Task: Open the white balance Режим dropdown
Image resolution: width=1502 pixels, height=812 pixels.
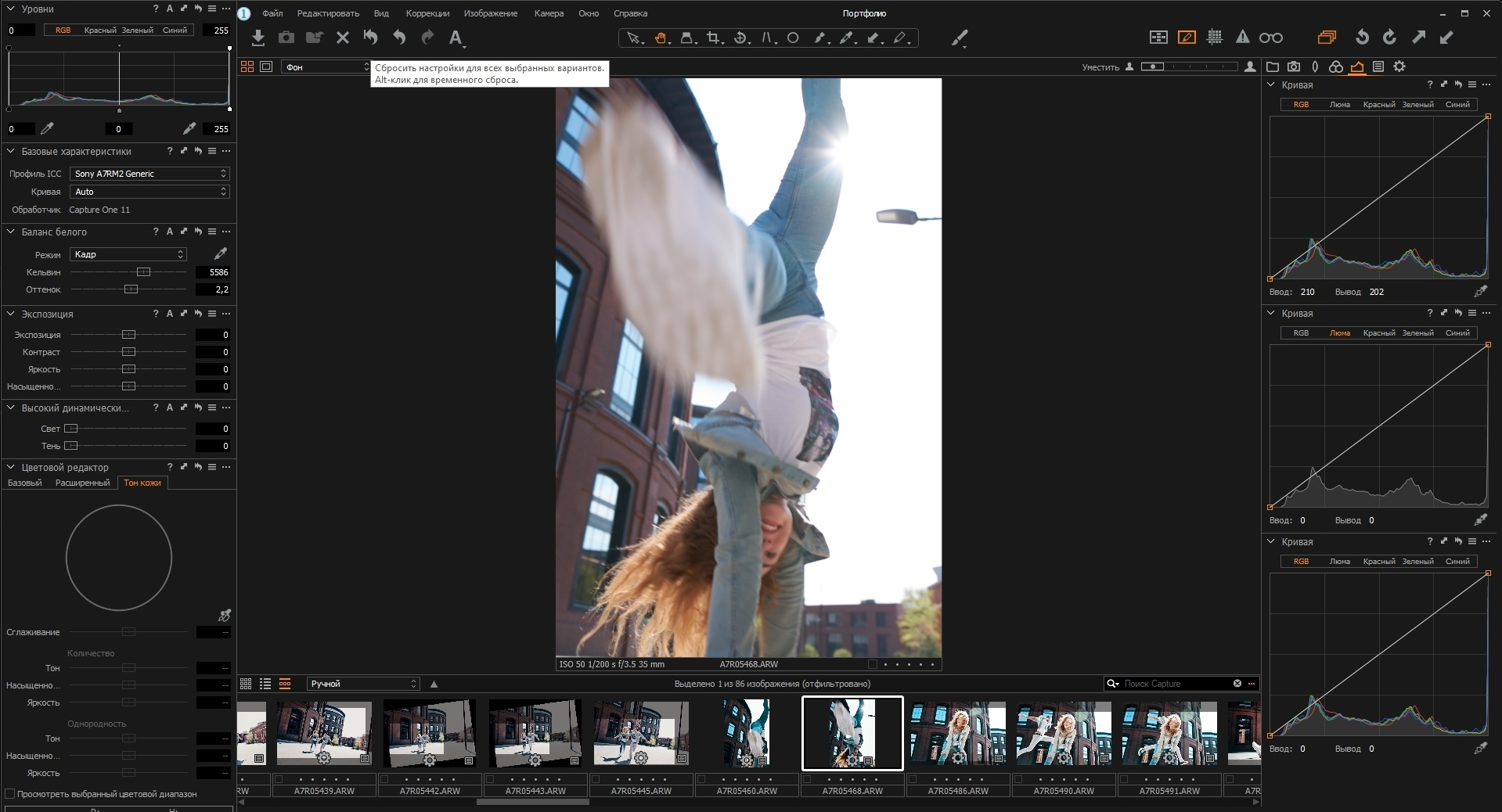Action: pos(128,254)
